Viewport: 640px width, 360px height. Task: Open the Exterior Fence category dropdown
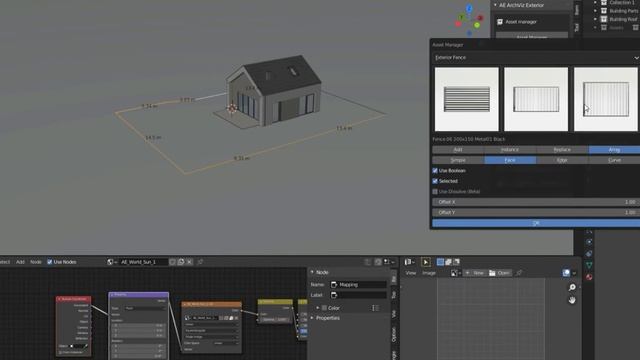(x=536, y=58)
